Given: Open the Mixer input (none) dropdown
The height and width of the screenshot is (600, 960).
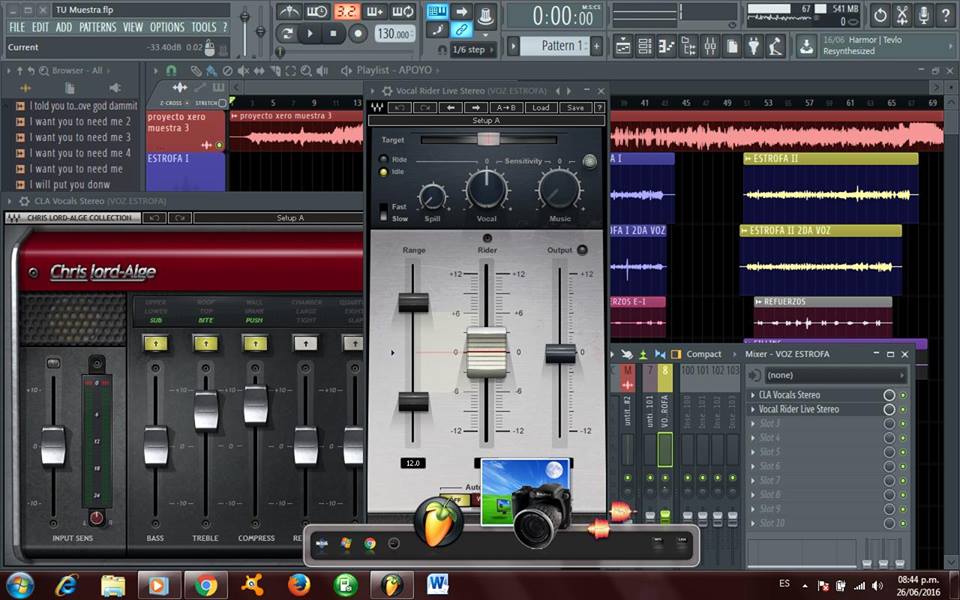Looking at the screenshot, I should point(834,375).
